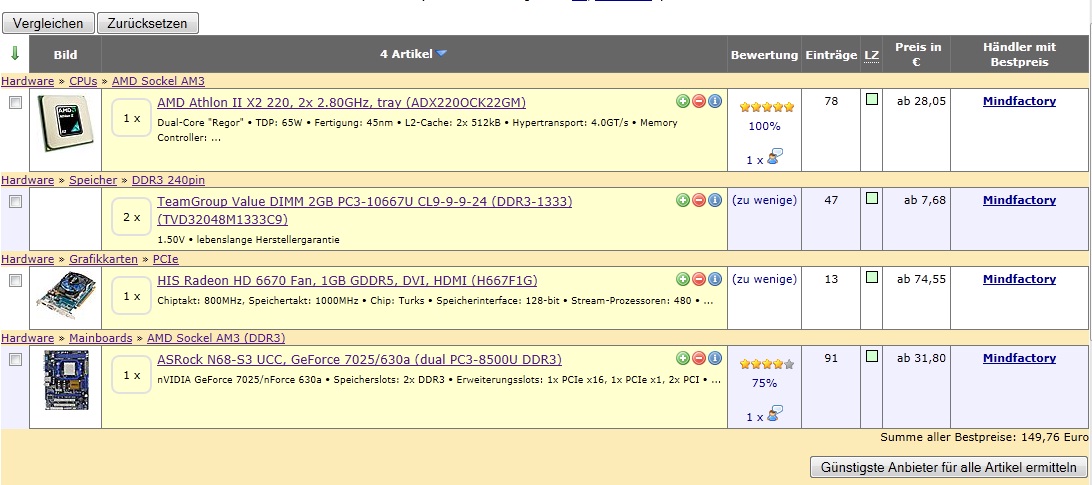Open the review comment icon in AMD Athlon row
This screenshot has height=485, width=1092.
[x=774, y=157]
